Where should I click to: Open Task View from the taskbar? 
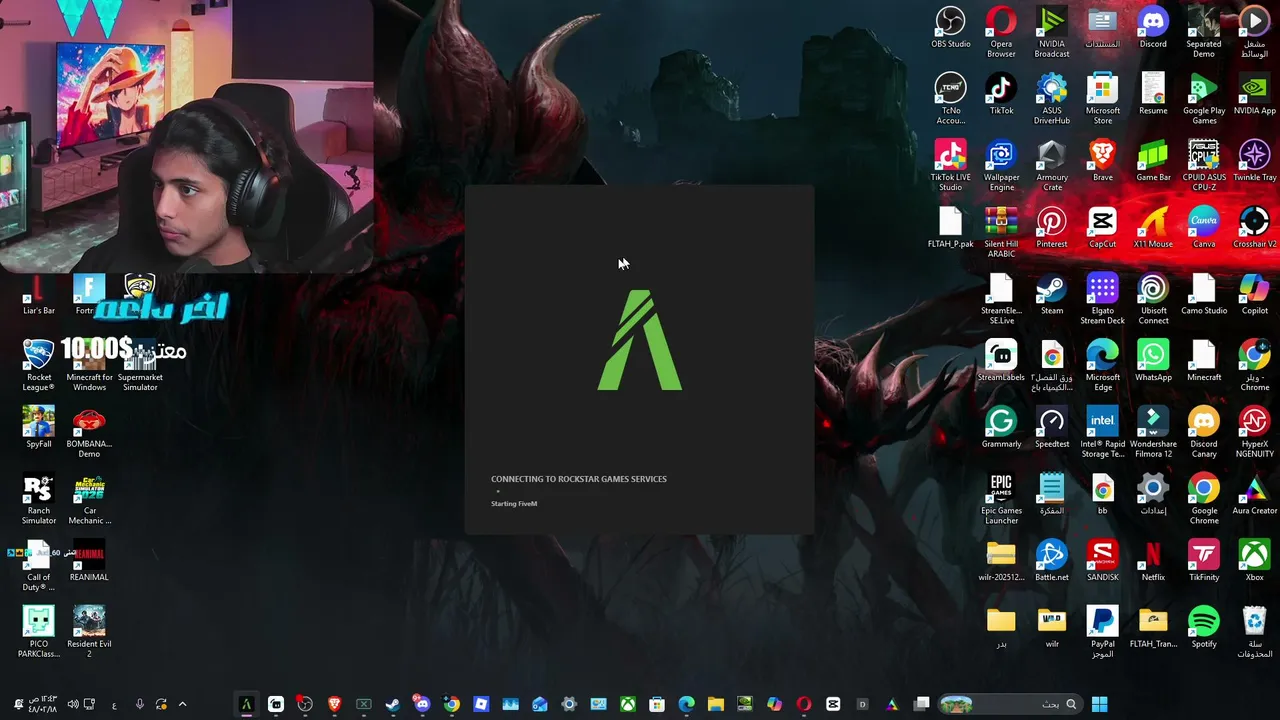[x=921, y=704]
